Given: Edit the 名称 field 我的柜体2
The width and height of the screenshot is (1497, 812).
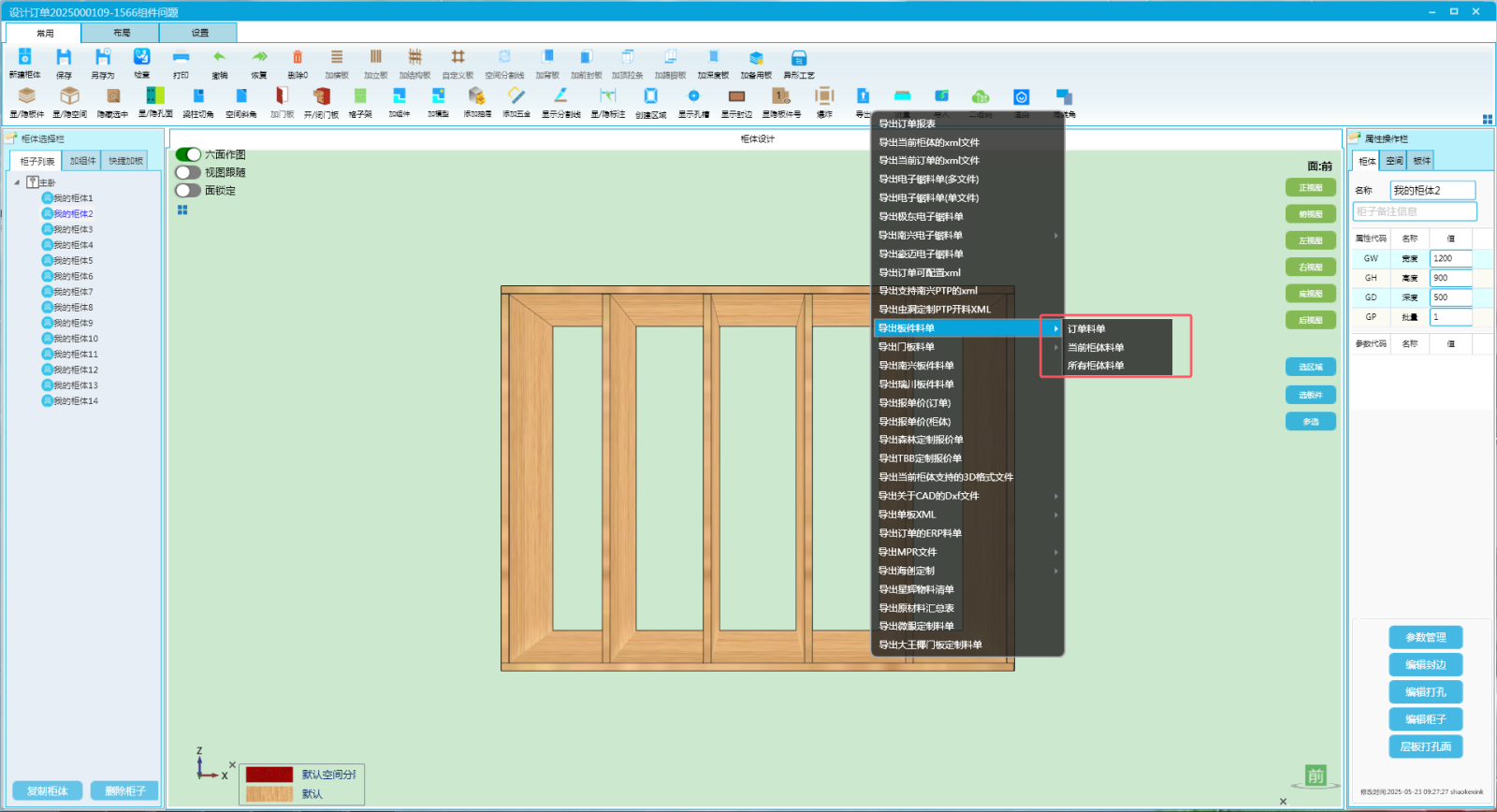Looking at the screenshot, I should 1432,190.
